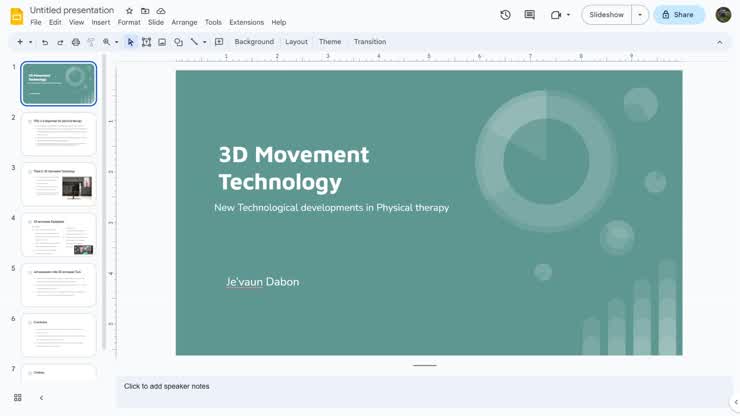This screenshot has height=416, width=740.
Task: Open the Slide menu
Action: coord(156,22)
